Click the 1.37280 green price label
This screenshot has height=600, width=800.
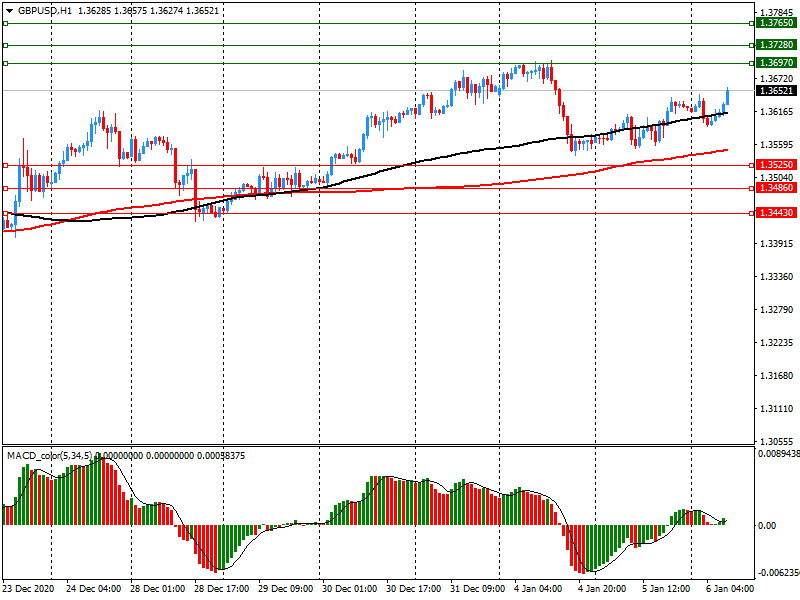(x=776, y=45)
